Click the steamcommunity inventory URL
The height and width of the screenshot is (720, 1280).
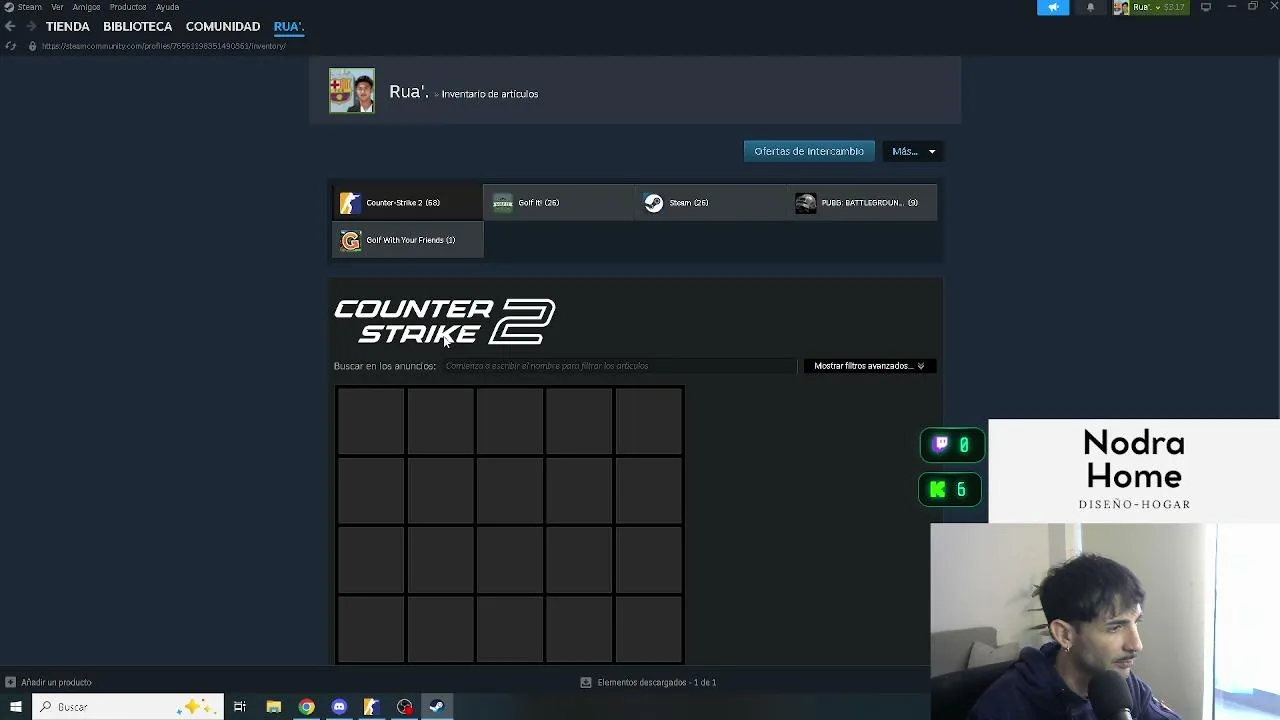[164, 46]
